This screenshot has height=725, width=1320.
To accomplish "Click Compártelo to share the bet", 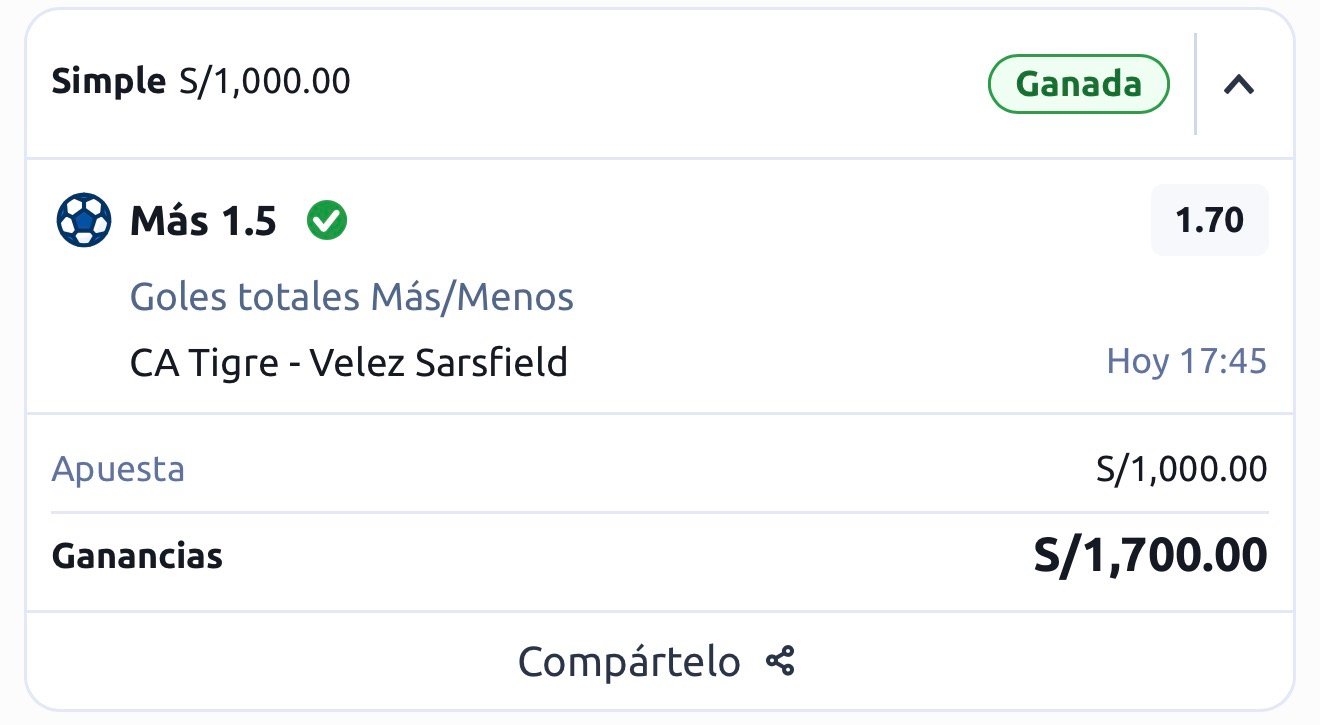I will point(629,661).
